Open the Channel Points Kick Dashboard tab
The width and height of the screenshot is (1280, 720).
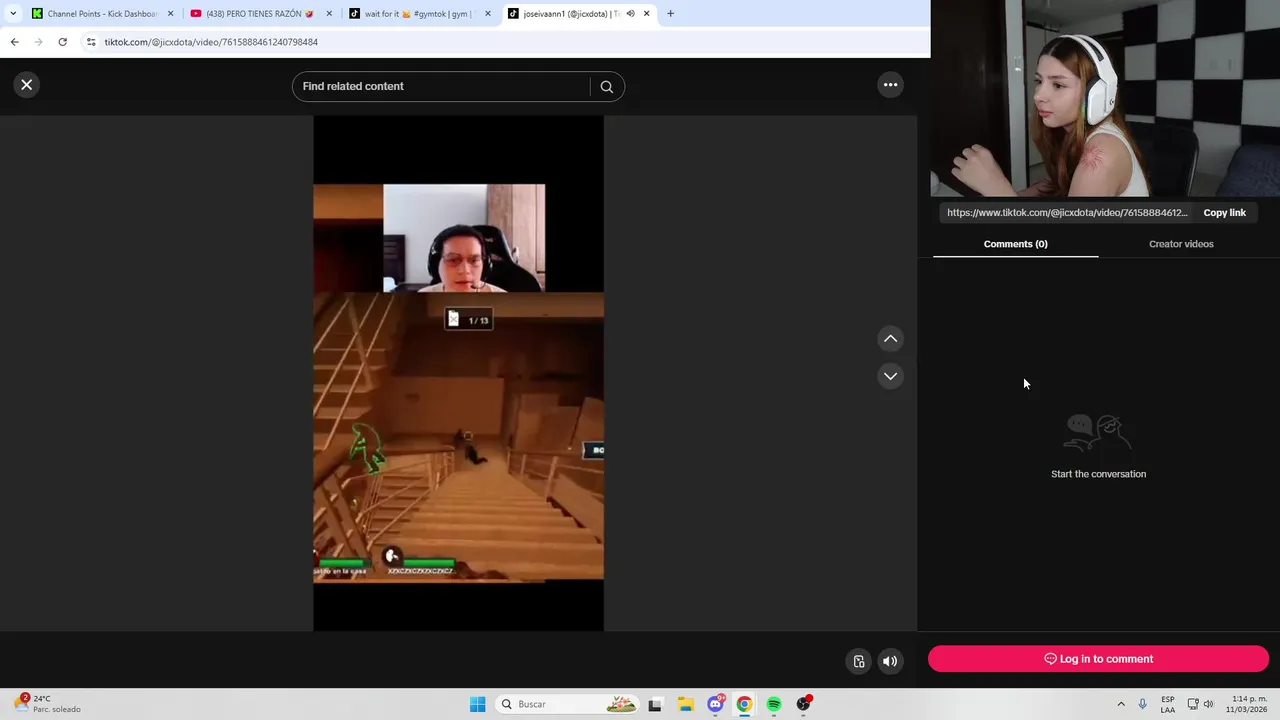click(100, 14)
